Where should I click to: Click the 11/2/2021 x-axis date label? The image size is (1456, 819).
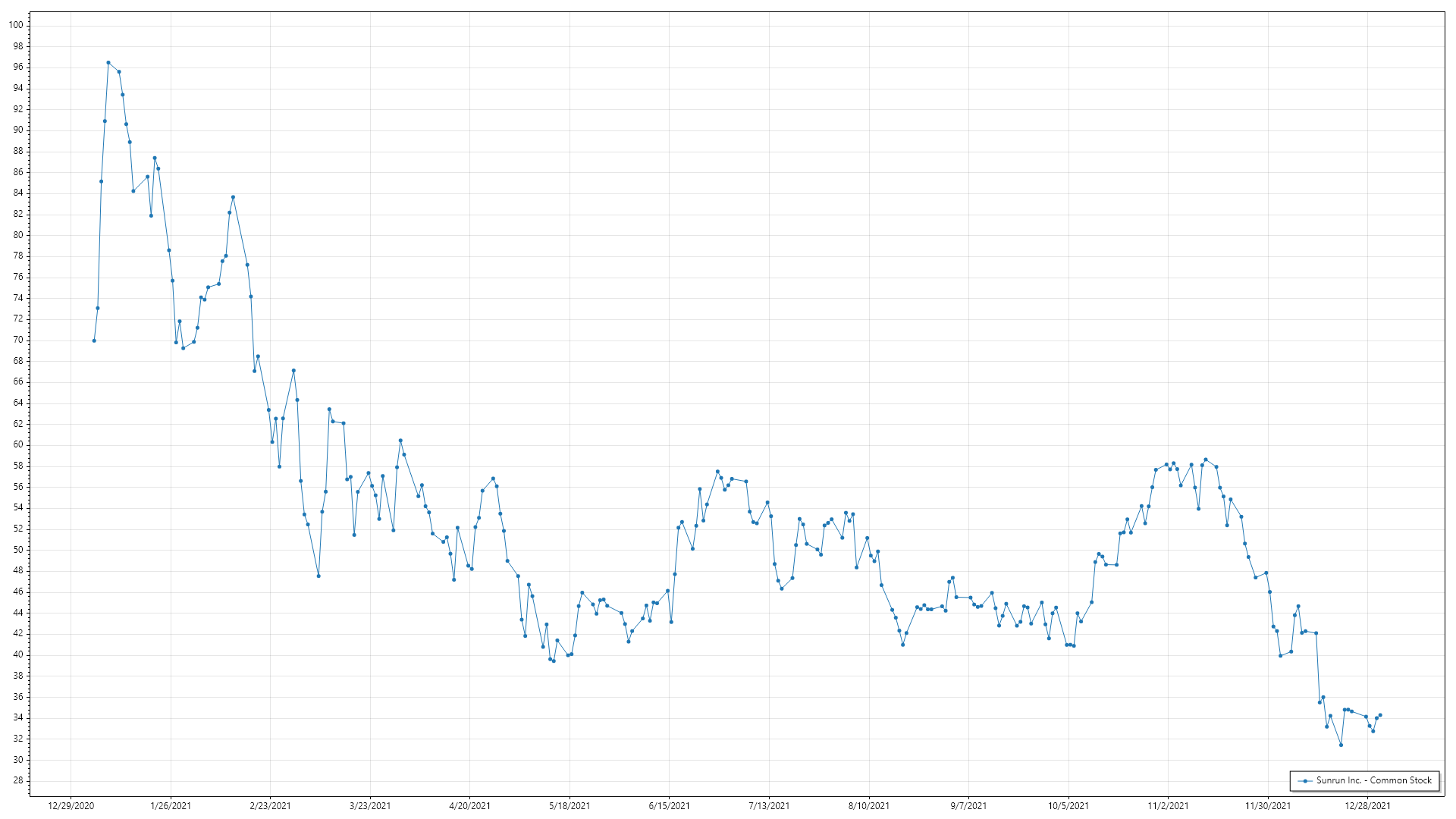click(1168, 806)
